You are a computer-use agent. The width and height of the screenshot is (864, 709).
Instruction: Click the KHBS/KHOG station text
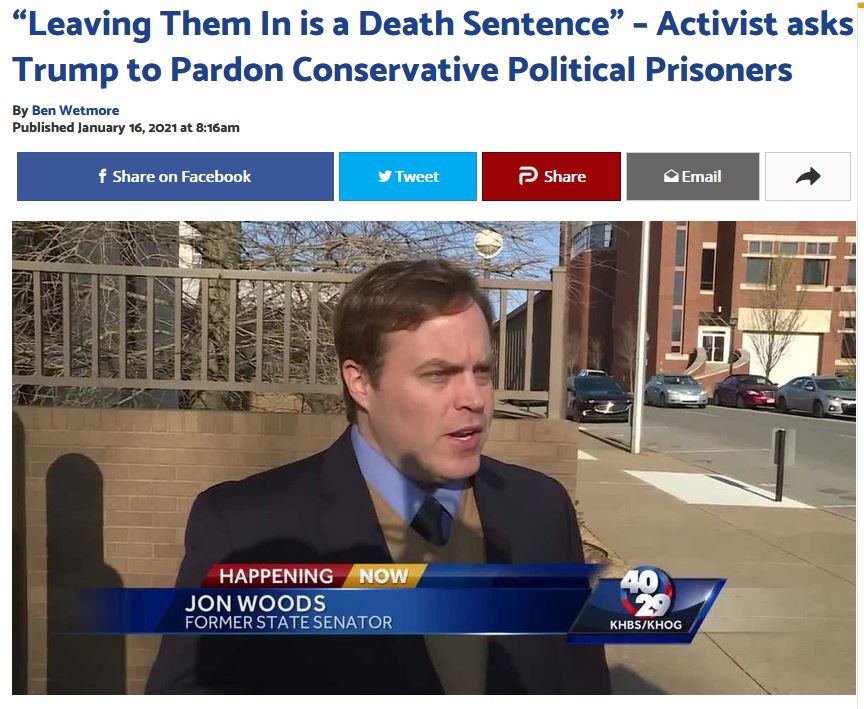[646, 625]
